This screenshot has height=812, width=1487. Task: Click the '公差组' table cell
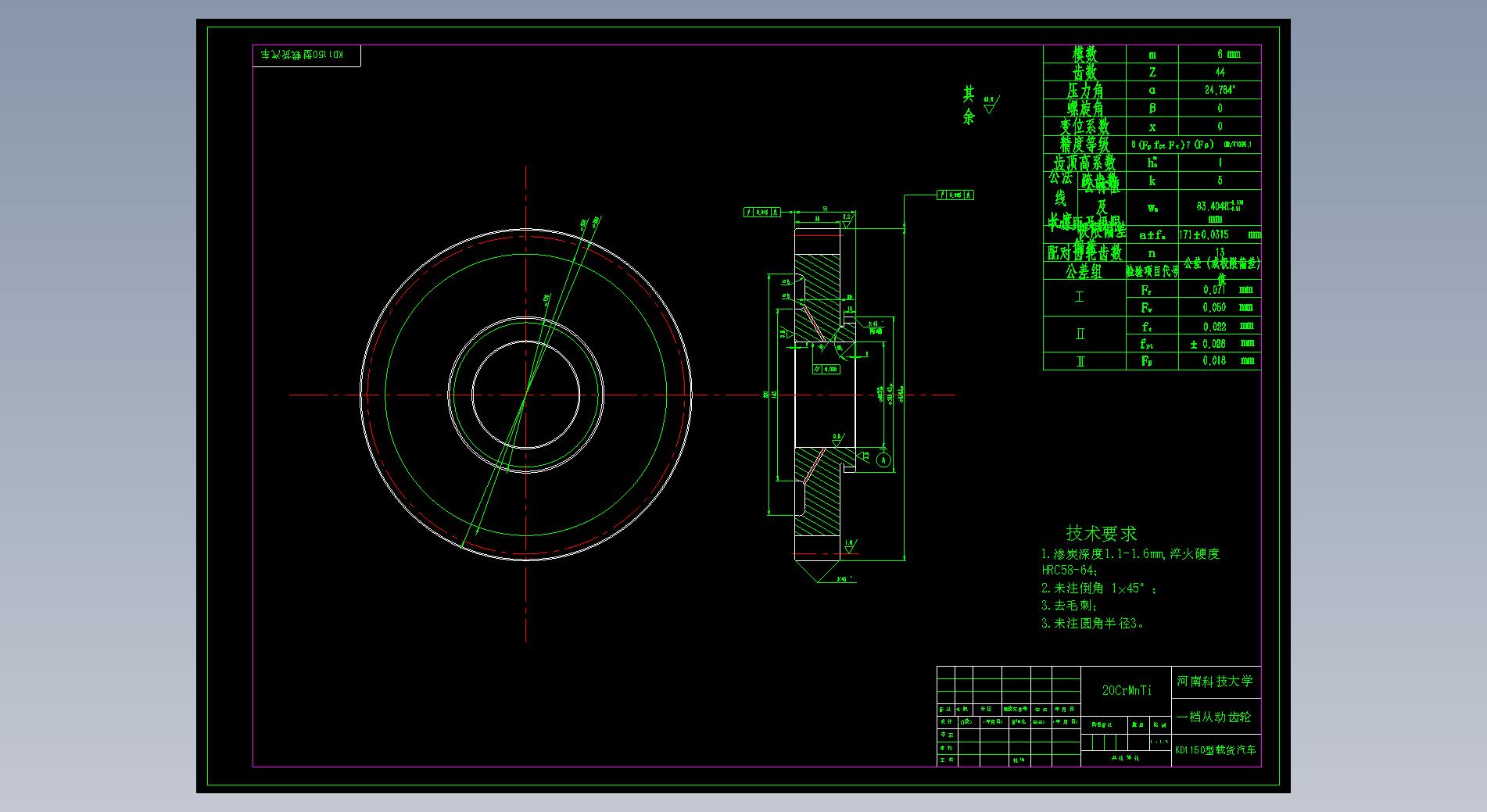coord(1084,271)
